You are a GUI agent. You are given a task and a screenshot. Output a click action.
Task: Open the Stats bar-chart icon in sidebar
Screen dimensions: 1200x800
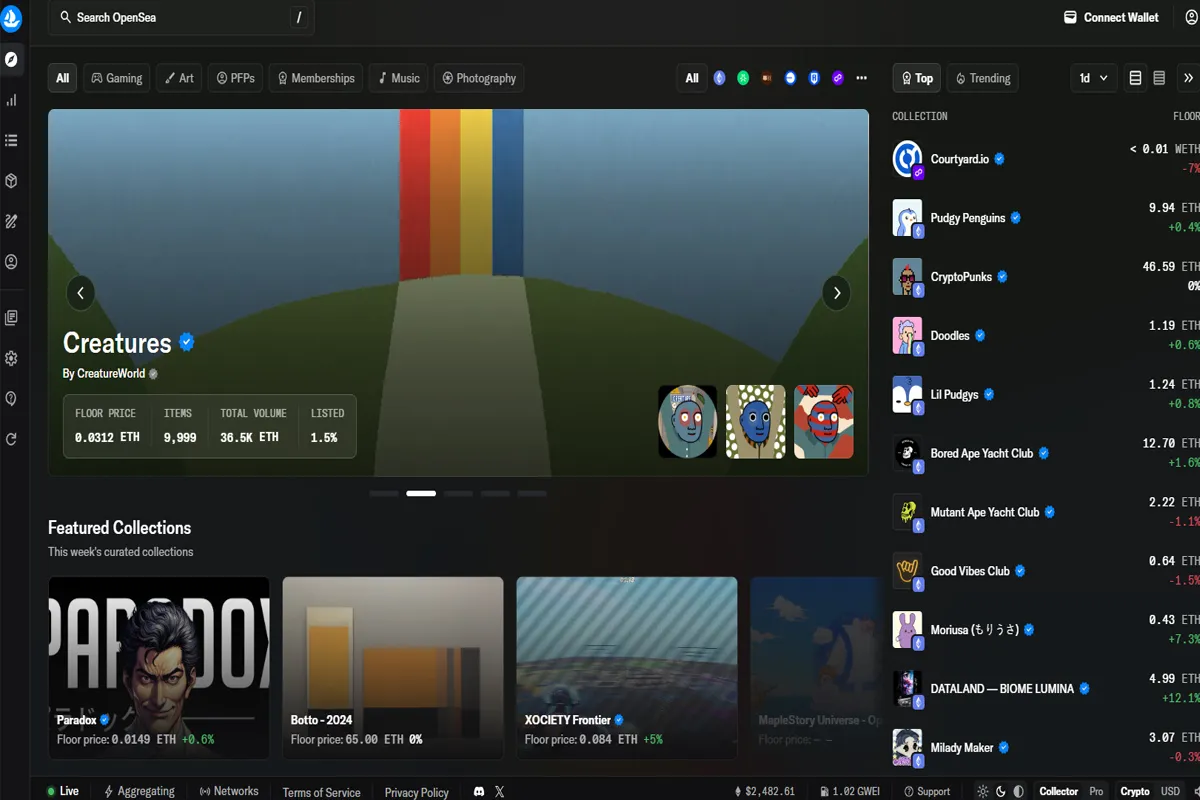click(x=12, y=100)
